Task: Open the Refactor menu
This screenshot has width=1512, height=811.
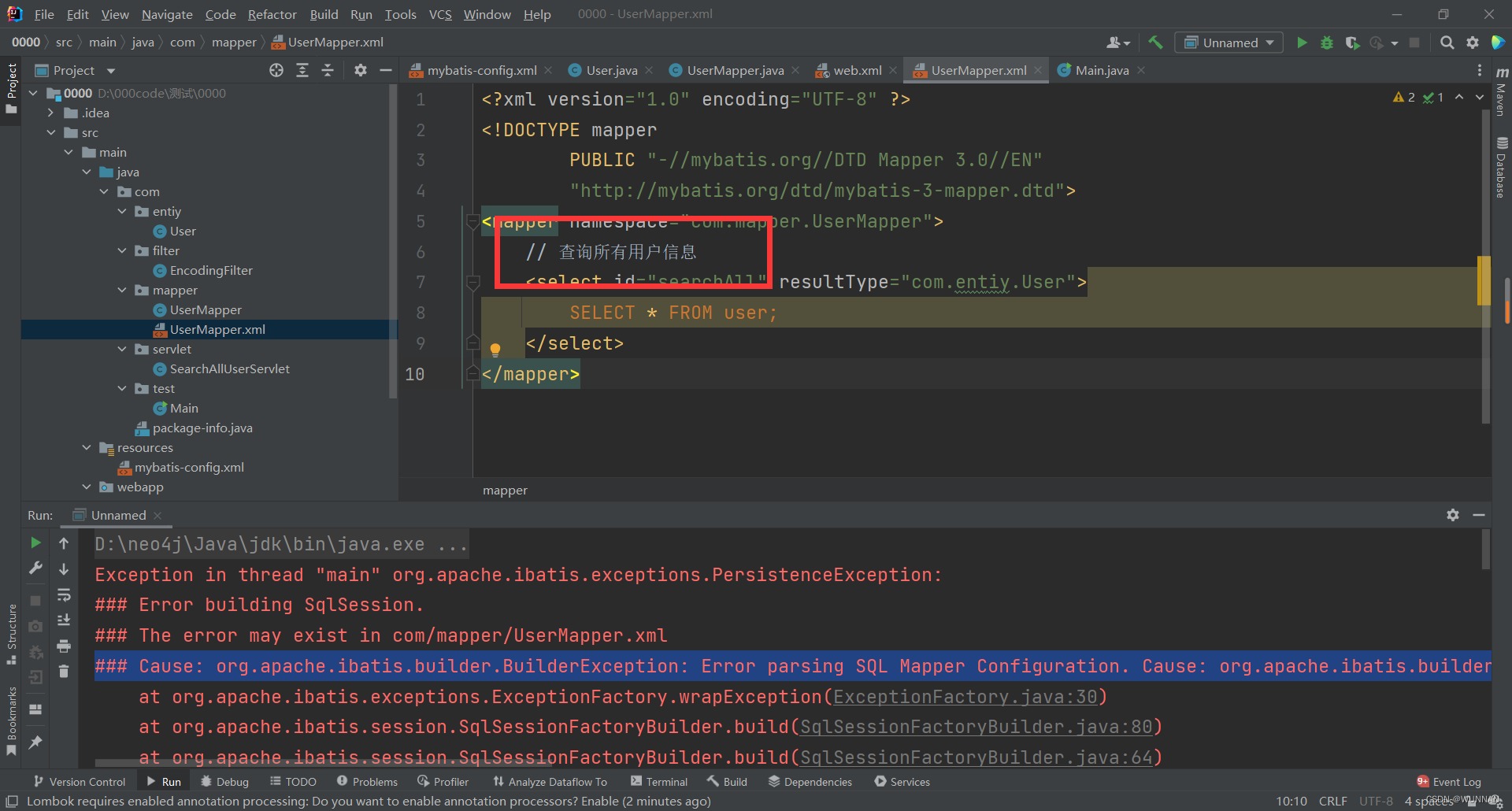Action: click(272, 14)
